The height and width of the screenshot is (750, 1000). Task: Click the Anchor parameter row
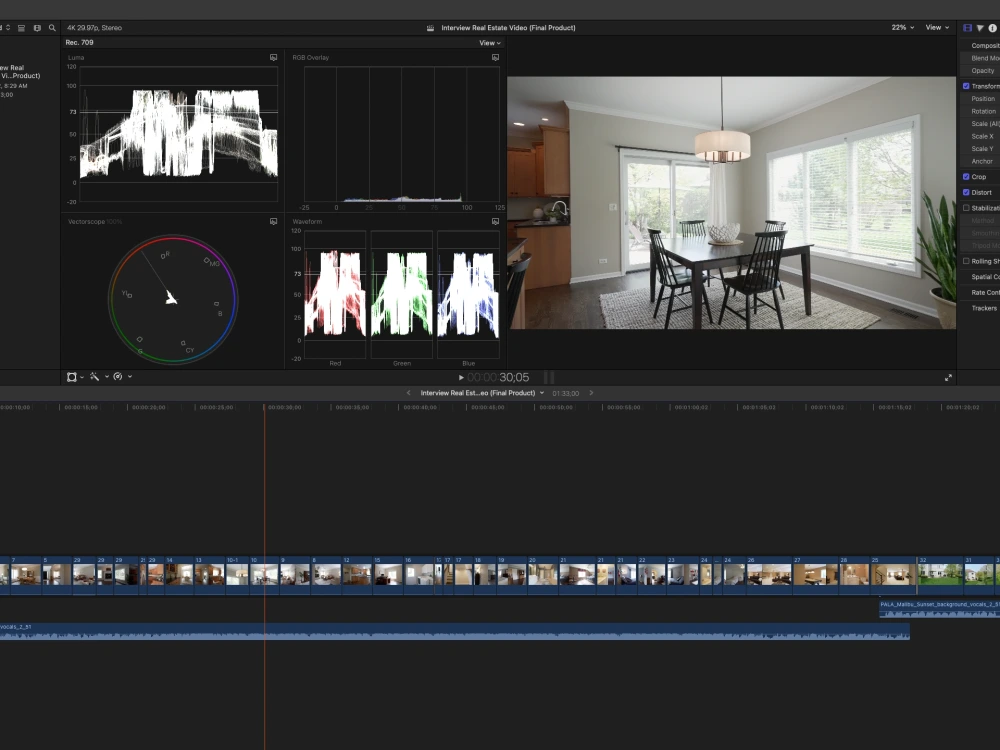tap(980, 161)
